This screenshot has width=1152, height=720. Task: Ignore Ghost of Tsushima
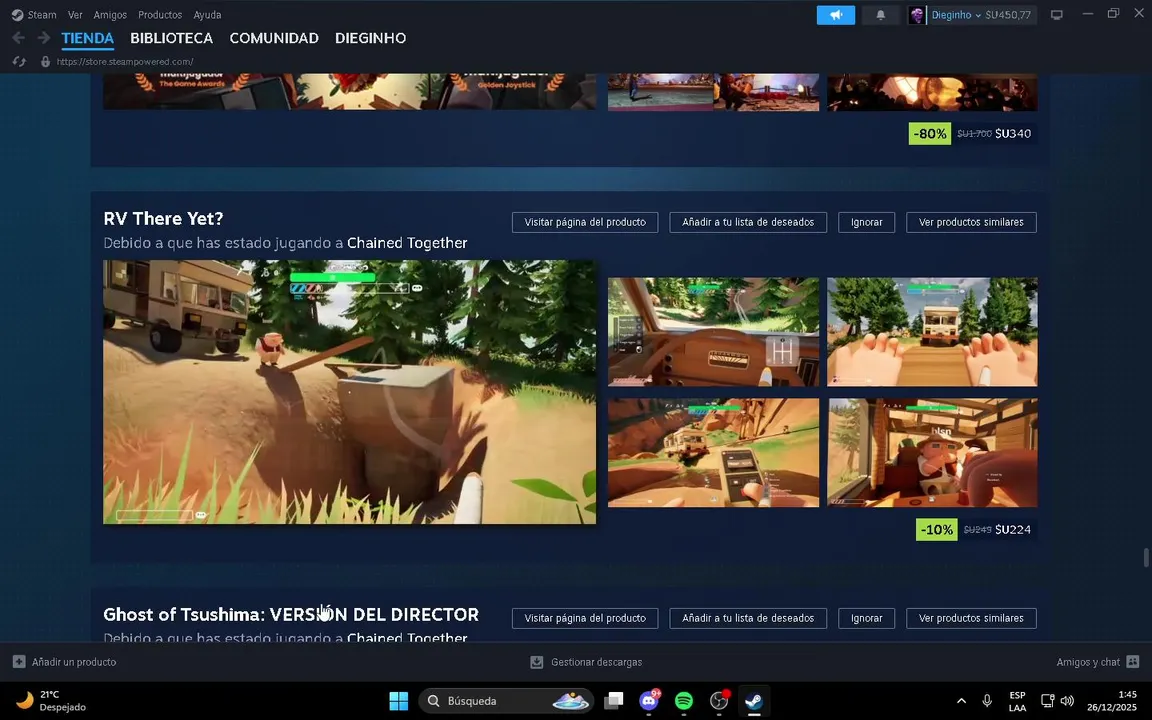[x=866, y=618]
